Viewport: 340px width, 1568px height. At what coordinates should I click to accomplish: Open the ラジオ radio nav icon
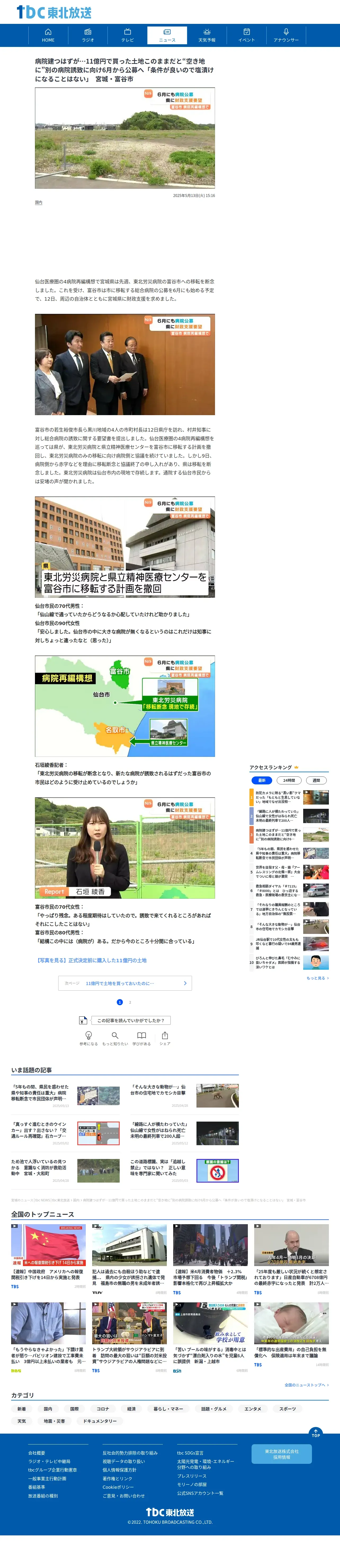pos(88,35)
